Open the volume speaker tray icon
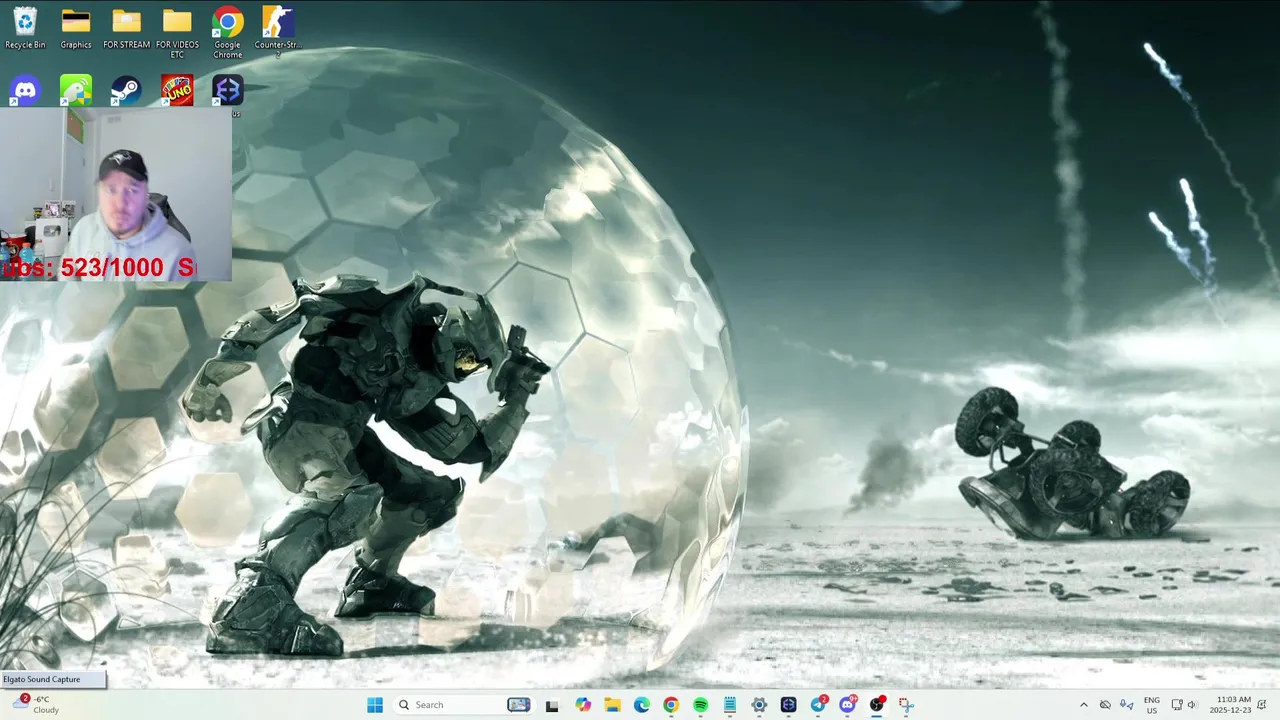This screenshot has width=1280, height=720. tap(1192, 705)
